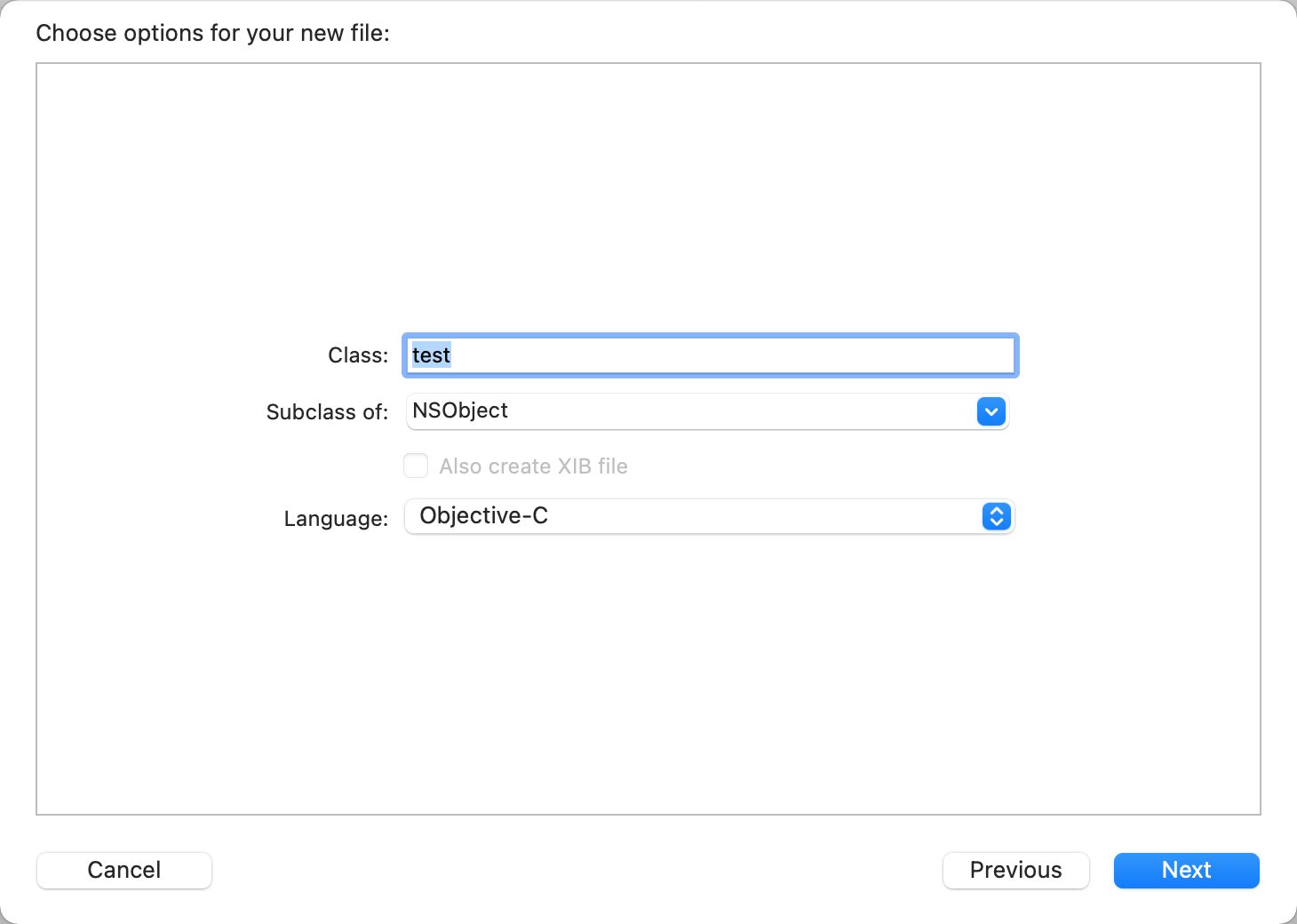1297x924 pixels.
Task: Click the Language: label
Action: [x=337, y=519]
